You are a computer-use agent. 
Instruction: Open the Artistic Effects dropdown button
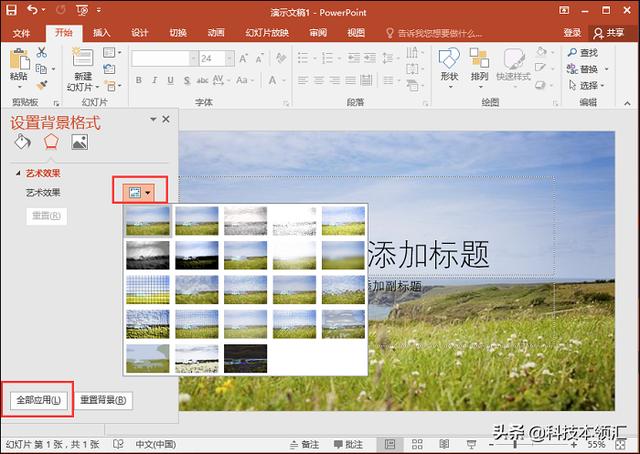[139, 192]
